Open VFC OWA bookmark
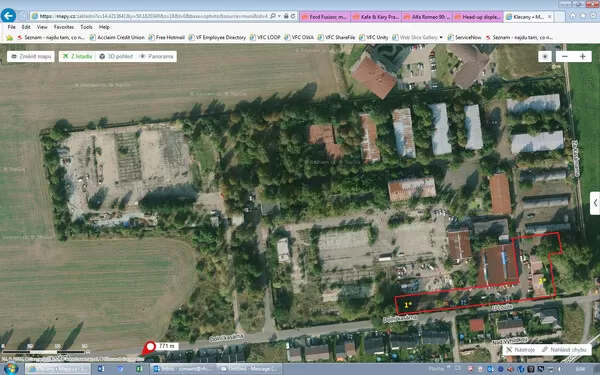 coord(299,38)
